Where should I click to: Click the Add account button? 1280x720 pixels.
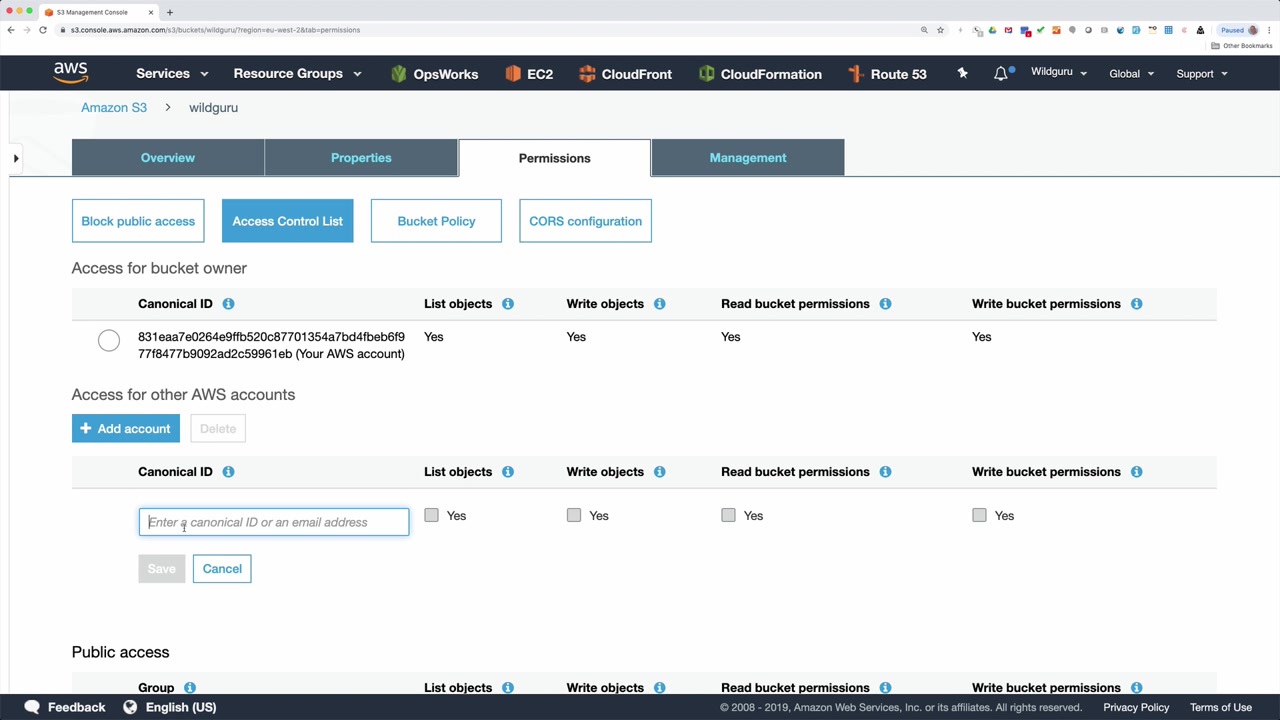pyautogui.click(x=126, y=428)
